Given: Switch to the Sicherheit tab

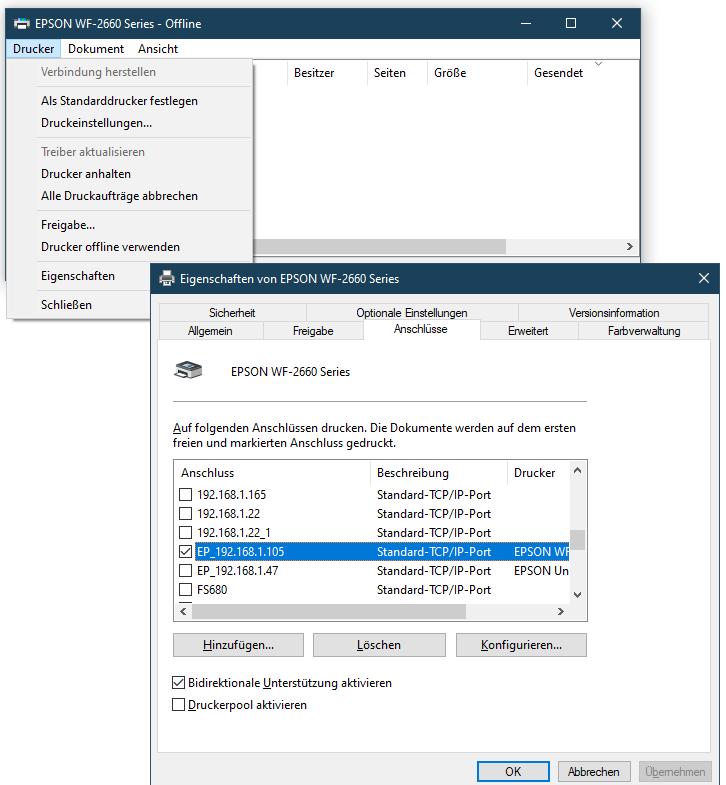Looking at the screenshot, I should pos(232,313).
